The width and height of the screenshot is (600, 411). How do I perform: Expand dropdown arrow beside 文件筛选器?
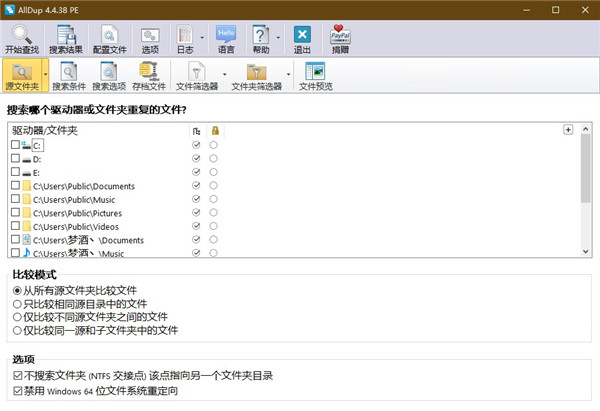click(x=225, y=75)
